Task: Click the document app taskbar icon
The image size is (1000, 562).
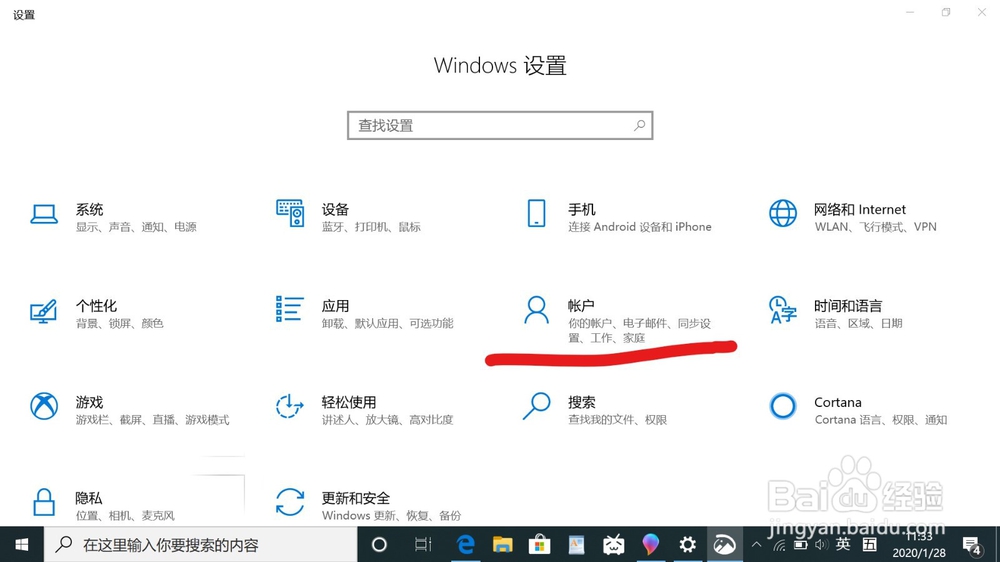Action: pyautogui.click(x=577, y=545)
